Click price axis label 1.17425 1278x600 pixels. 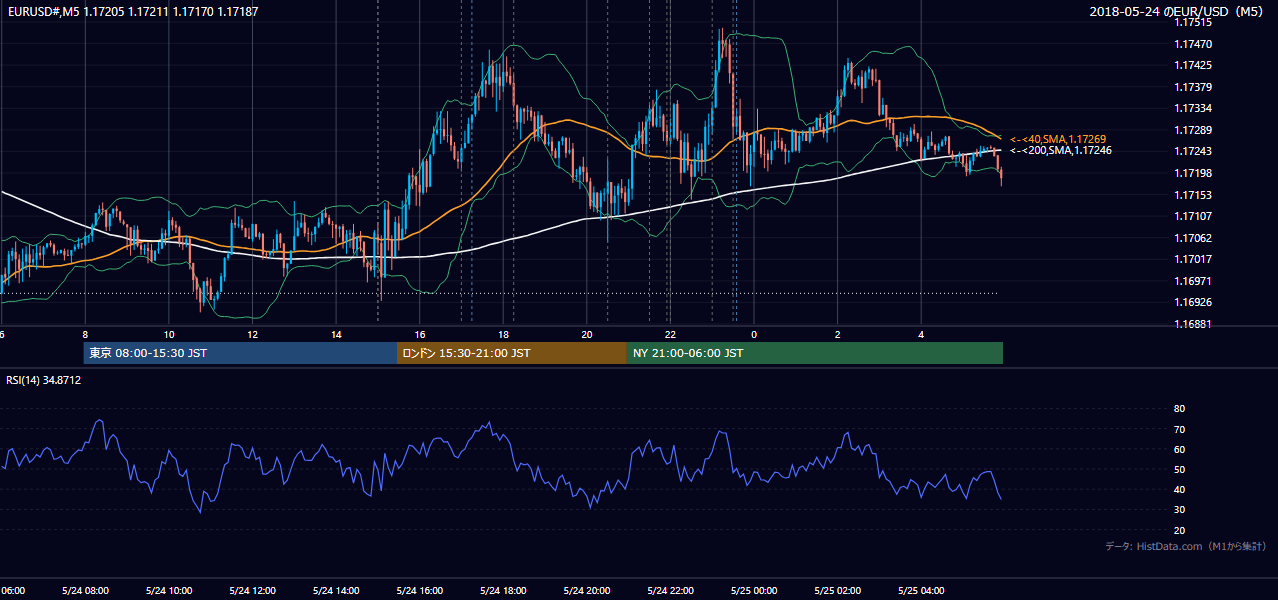[1193, 65]
